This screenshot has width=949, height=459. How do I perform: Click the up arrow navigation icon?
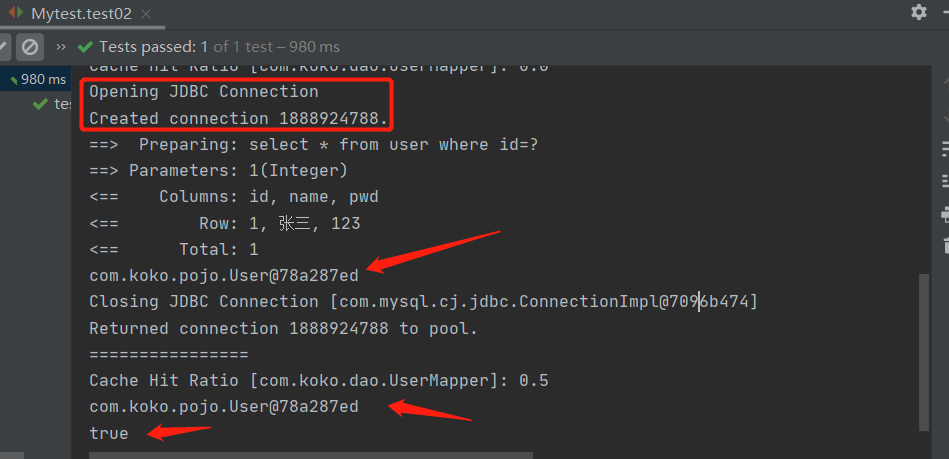pyautogui.click(x=945, y=83)
